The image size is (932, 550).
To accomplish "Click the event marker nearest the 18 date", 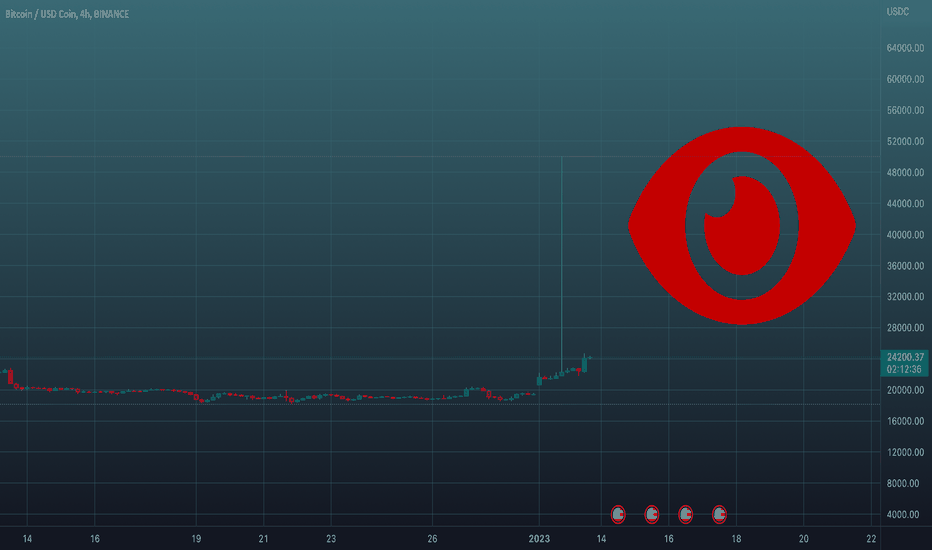I will pos(719,514).
